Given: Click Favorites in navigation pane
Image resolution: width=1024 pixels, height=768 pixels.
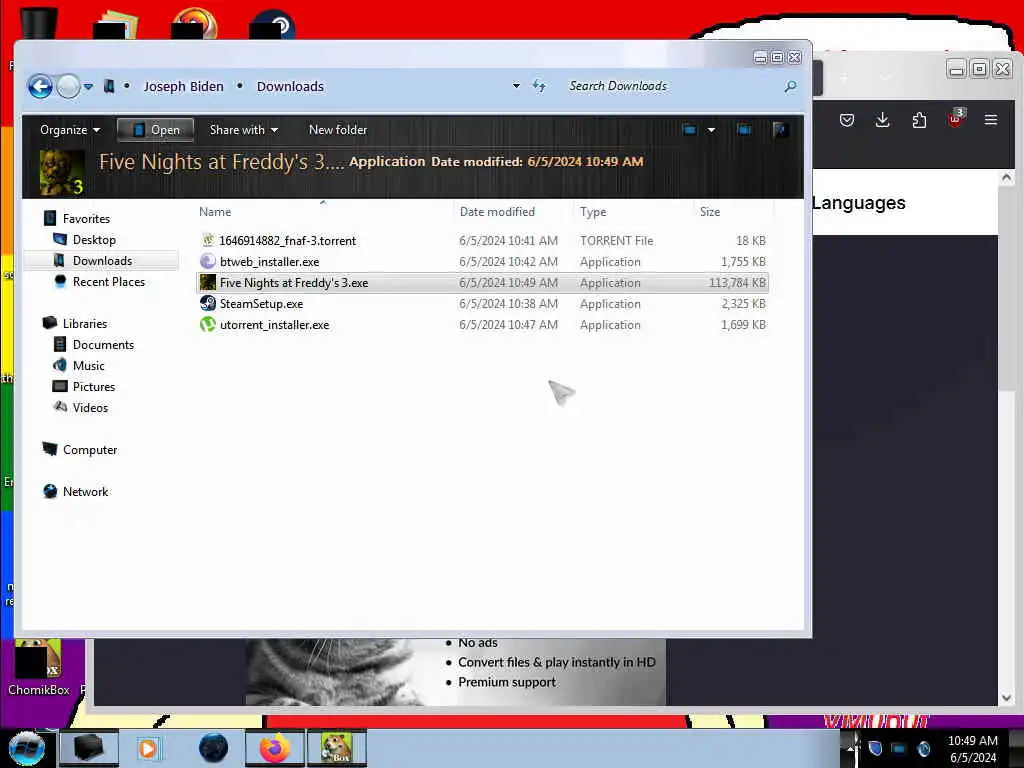Looking at the screenshot, I should 86,219.
